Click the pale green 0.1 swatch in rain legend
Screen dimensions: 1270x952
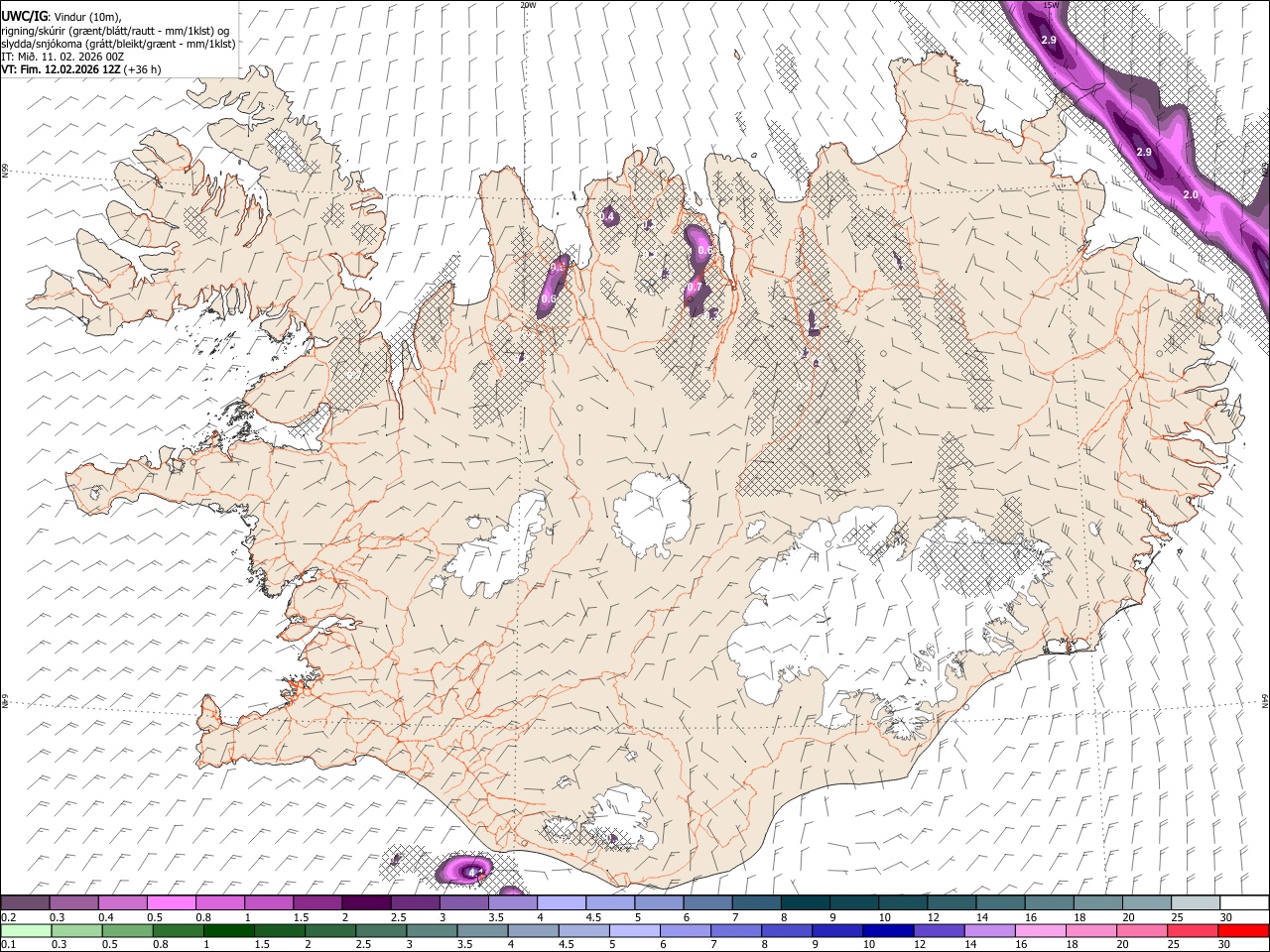[26, 930]
